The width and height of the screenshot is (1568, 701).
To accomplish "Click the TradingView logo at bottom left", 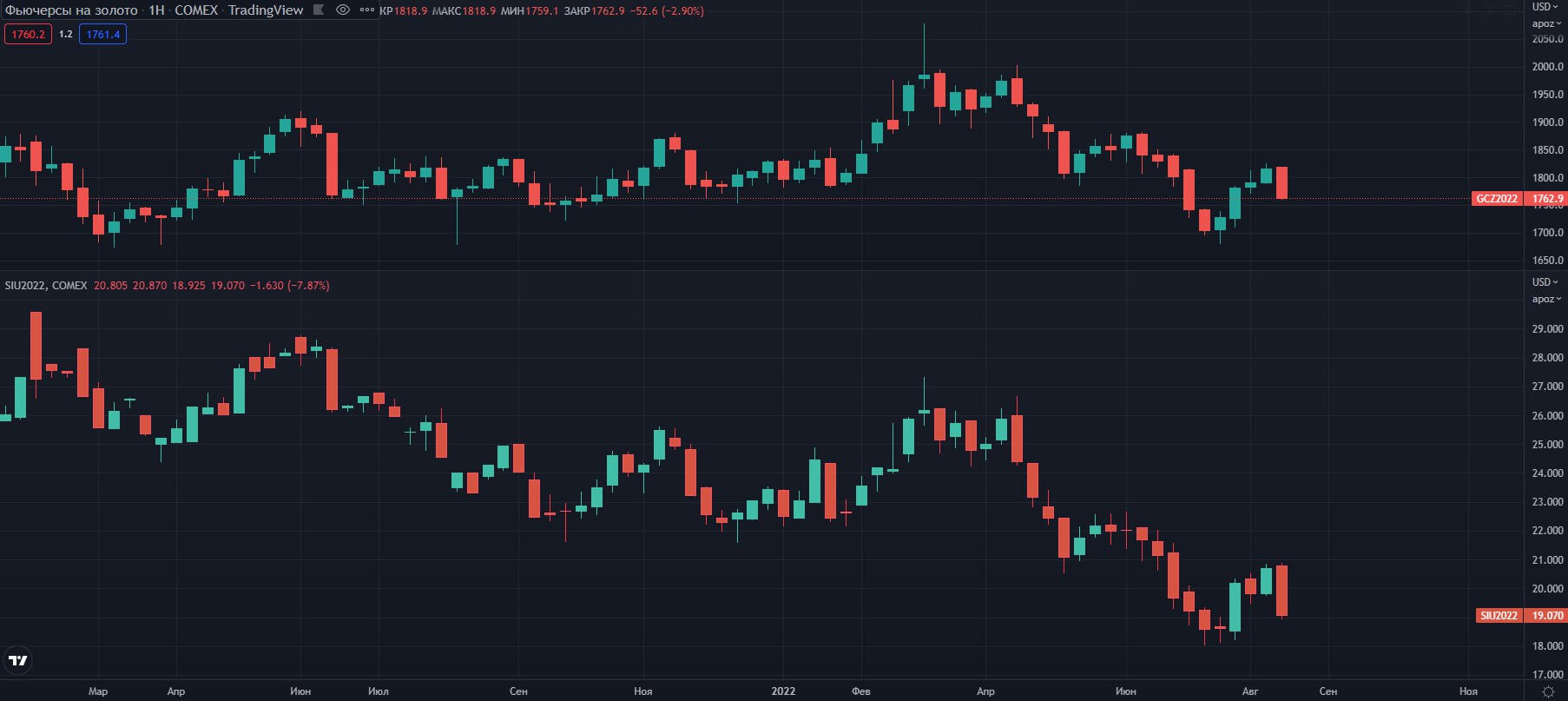I will [17, 661].
